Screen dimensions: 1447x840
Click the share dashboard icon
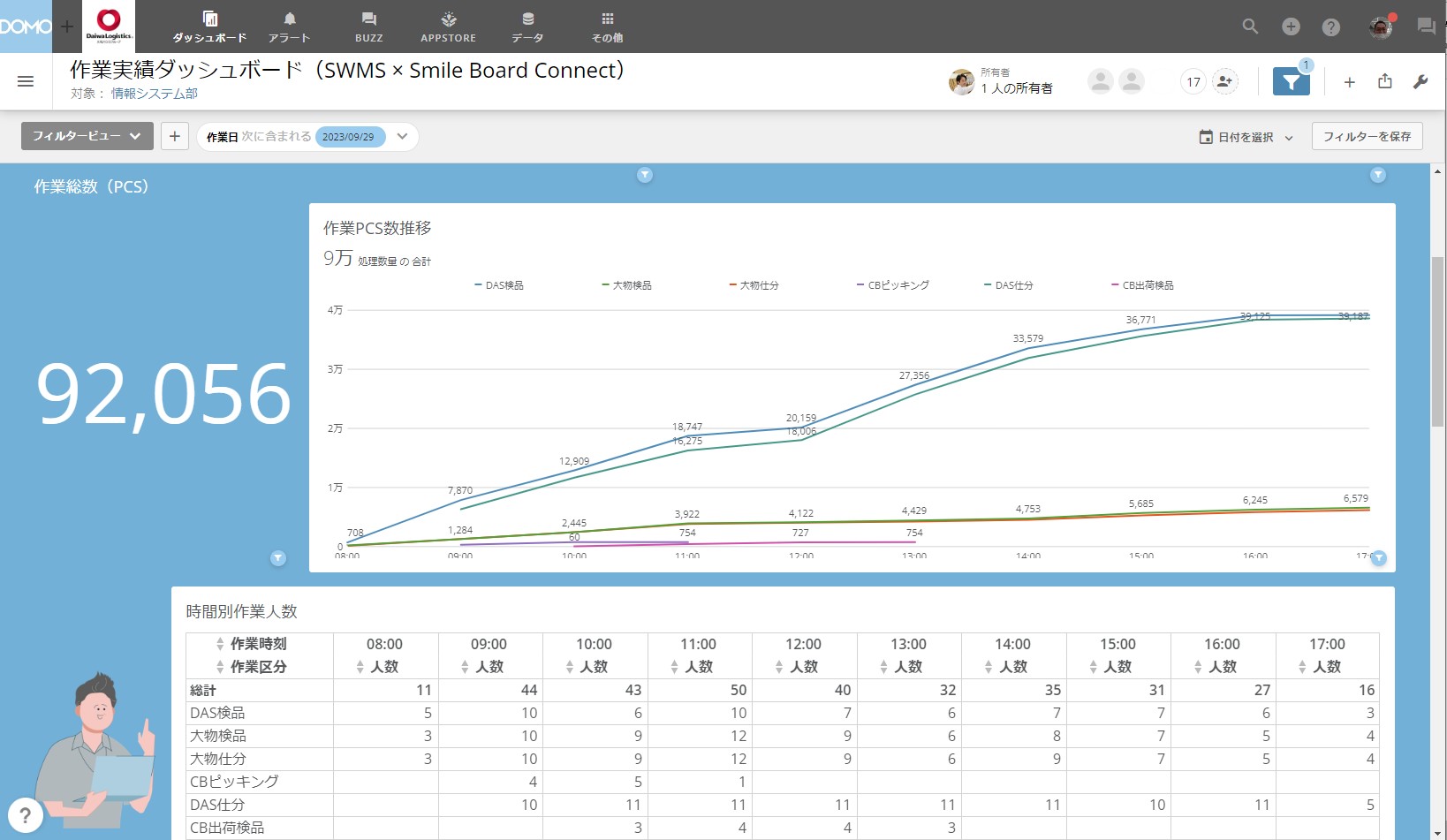[x=1385, y=81]
